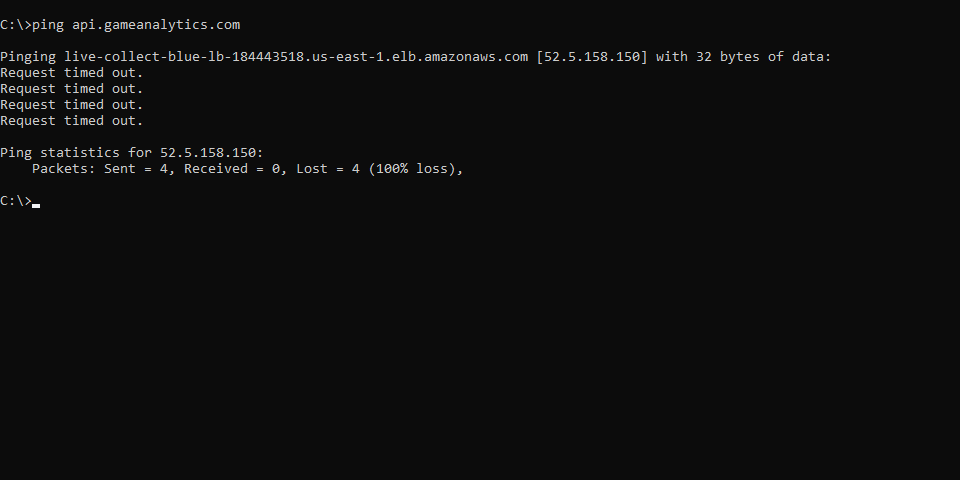Click the word "ping" in the typed command
The width and height of the screenshot is (960, 480).
[x=48, y=24]
